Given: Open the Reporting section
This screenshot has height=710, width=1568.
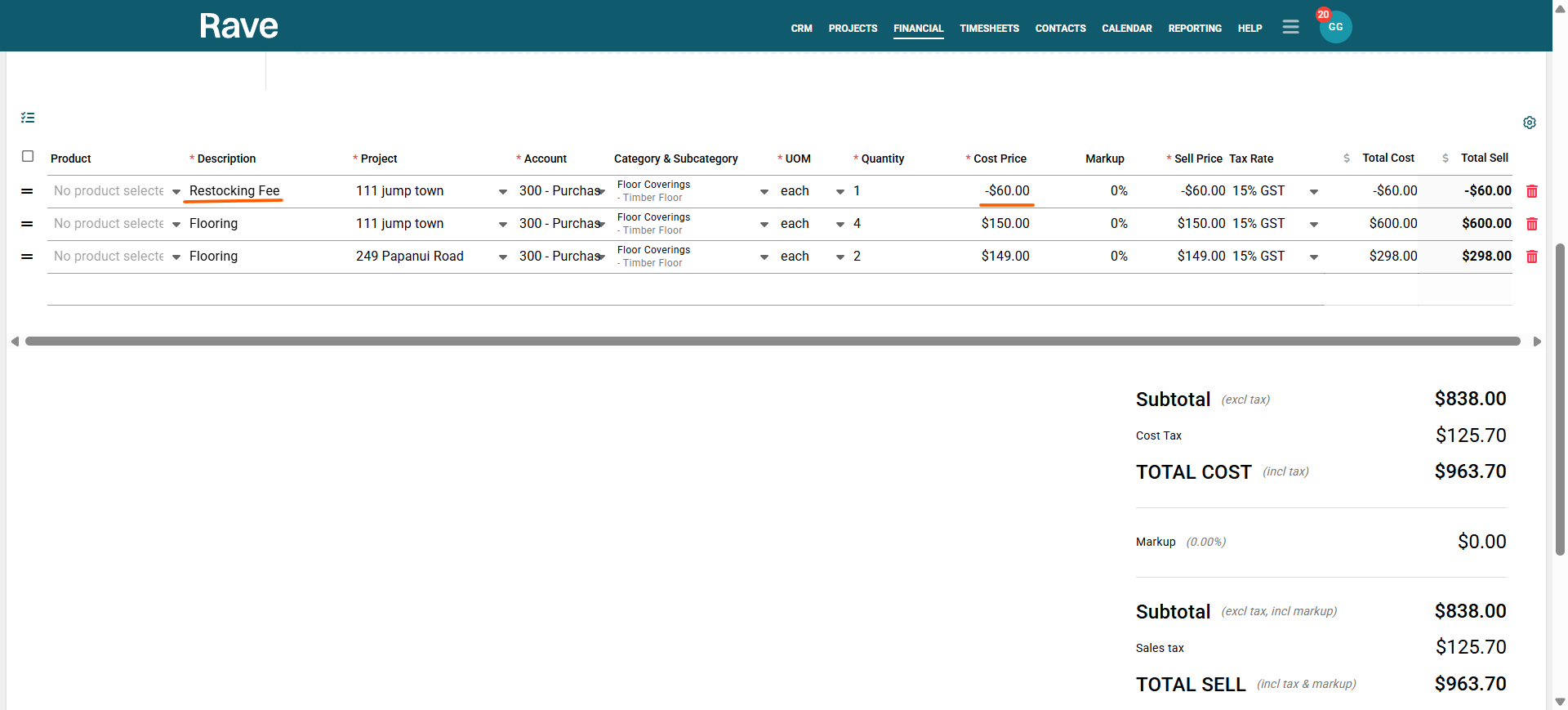Looking at the screenshot, I should [x=1194, y=29].
